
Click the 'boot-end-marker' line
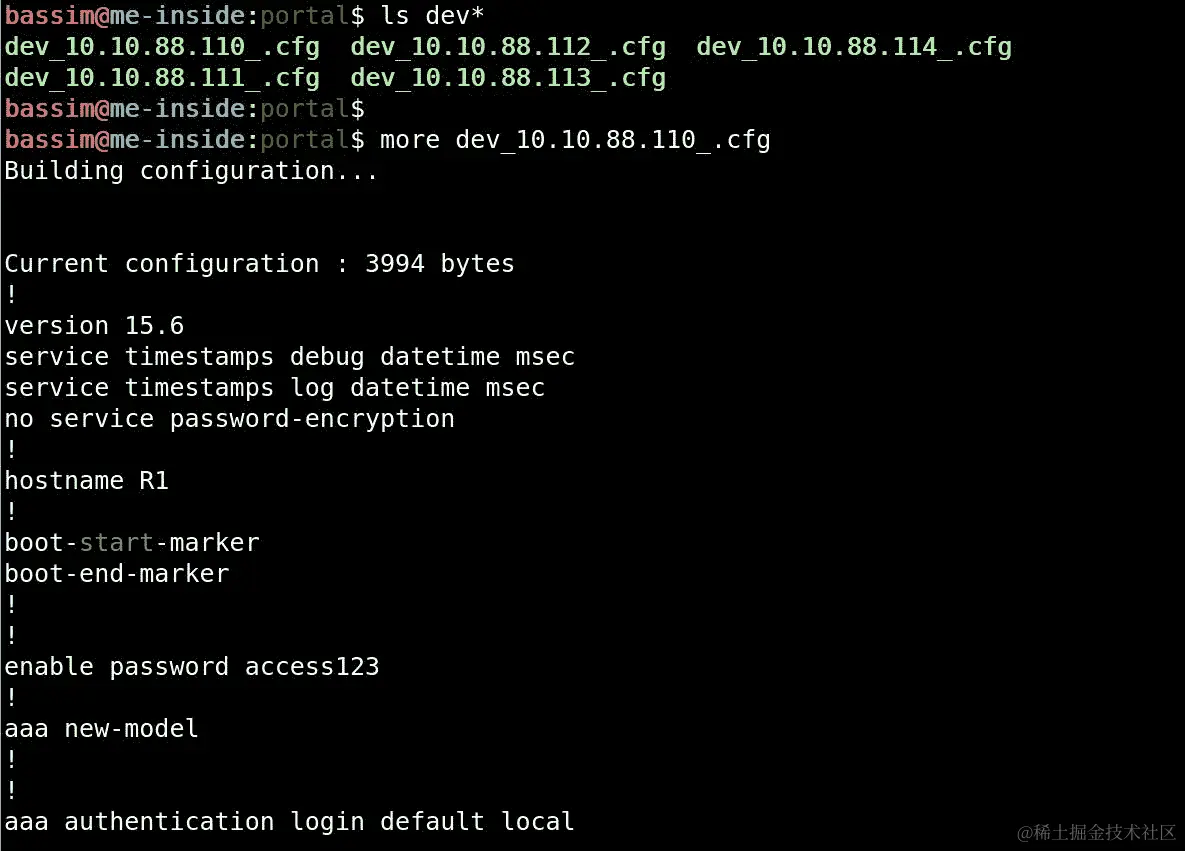coord(117,574)
